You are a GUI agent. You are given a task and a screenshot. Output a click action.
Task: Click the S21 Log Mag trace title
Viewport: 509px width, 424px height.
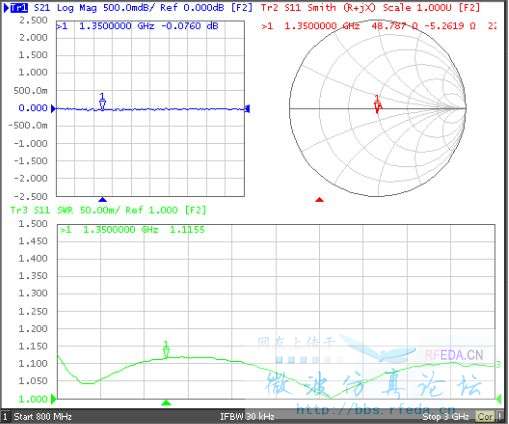click(x=143, y=8)
